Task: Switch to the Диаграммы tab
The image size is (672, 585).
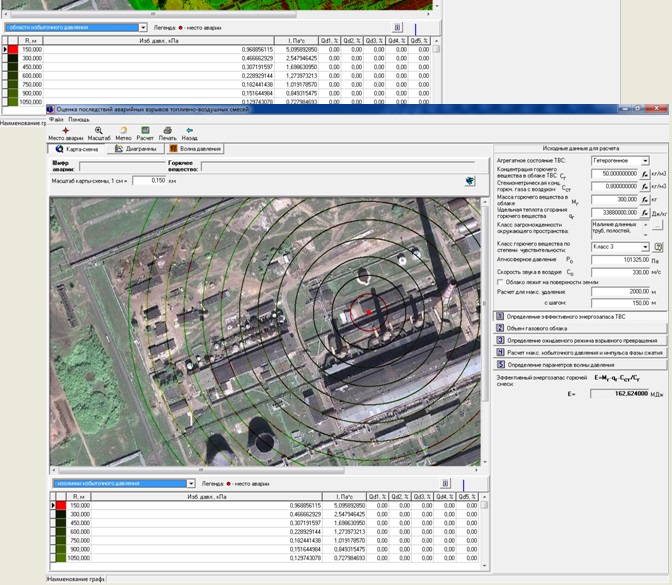Action: pos(135,148)
